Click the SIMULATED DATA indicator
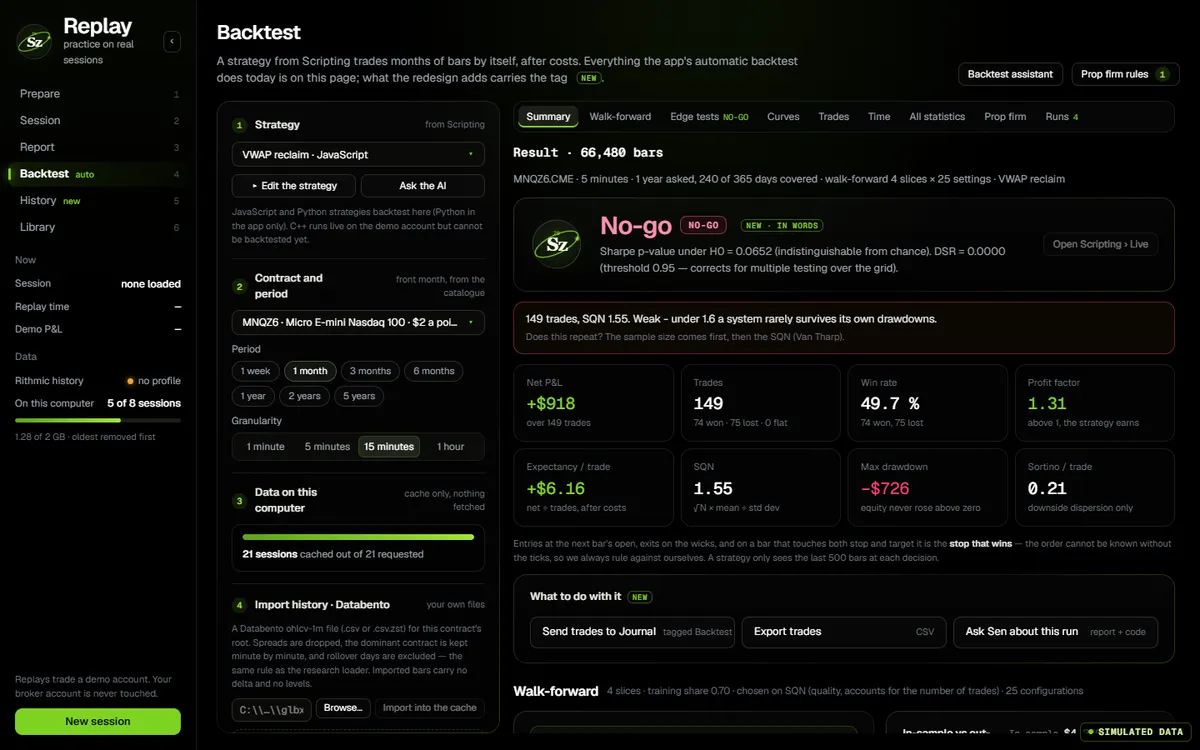This screenshot has width=1200, height=750. 1136,732
